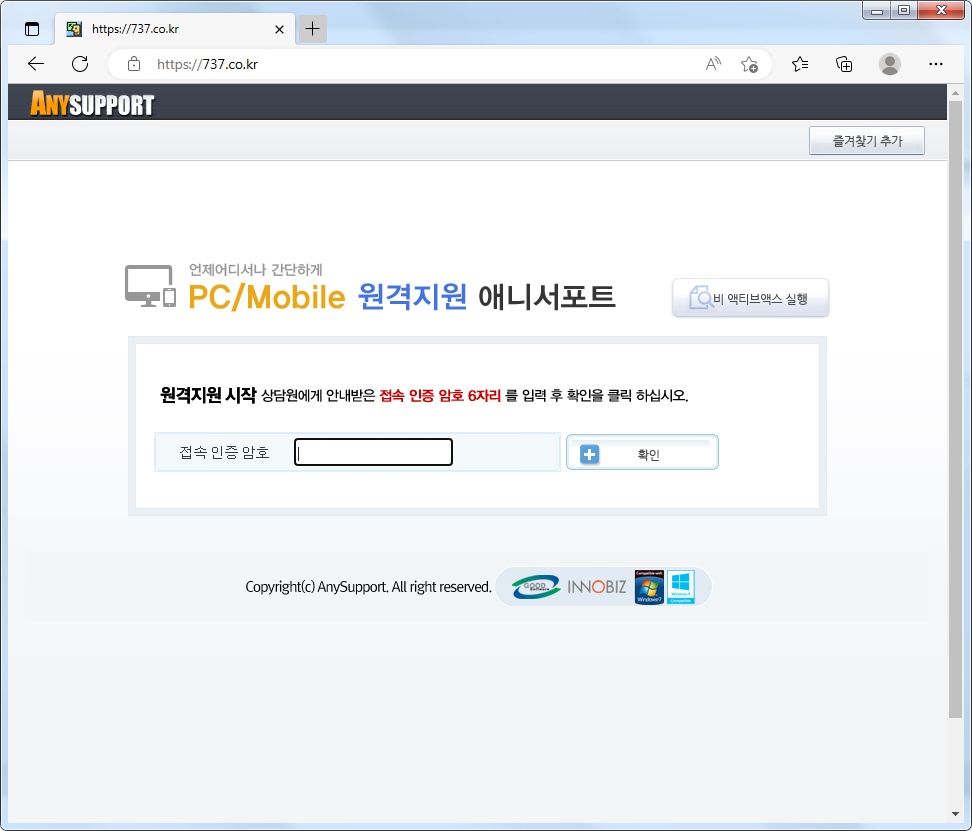Viewport: 972px width, 831px height.
Task: Click the red '접속 인증 암호 6자리' text
Action: pos(440,395)
